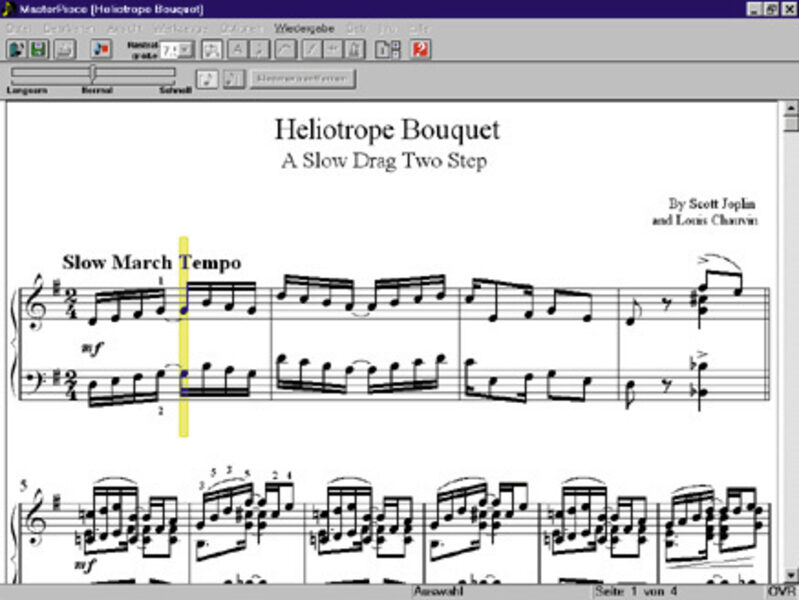
Task: Click the greyed-out wide text button in second toolbar
Action: [x=303, y=79]
